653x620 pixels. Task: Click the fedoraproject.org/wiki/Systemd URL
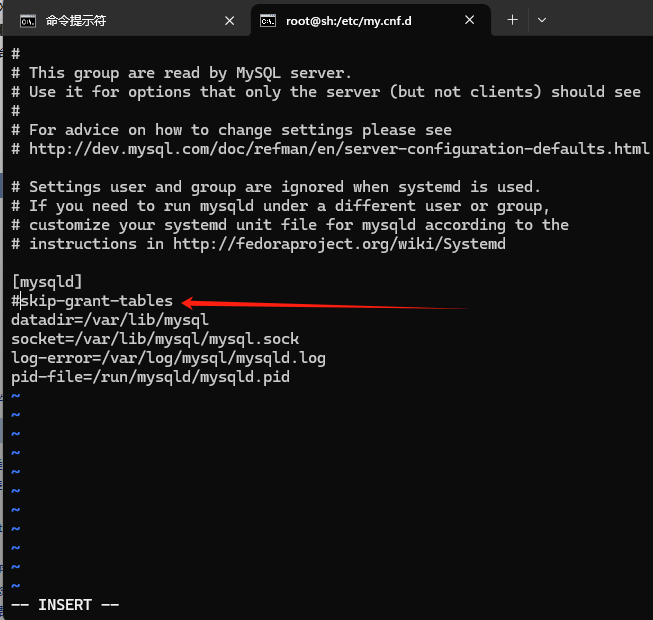[339, 244]
